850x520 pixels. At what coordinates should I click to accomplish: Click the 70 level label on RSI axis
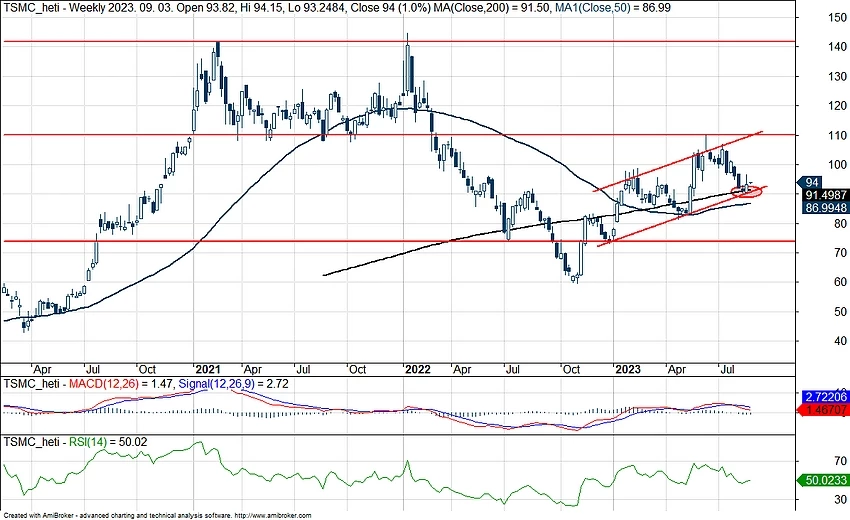[841, 461]
